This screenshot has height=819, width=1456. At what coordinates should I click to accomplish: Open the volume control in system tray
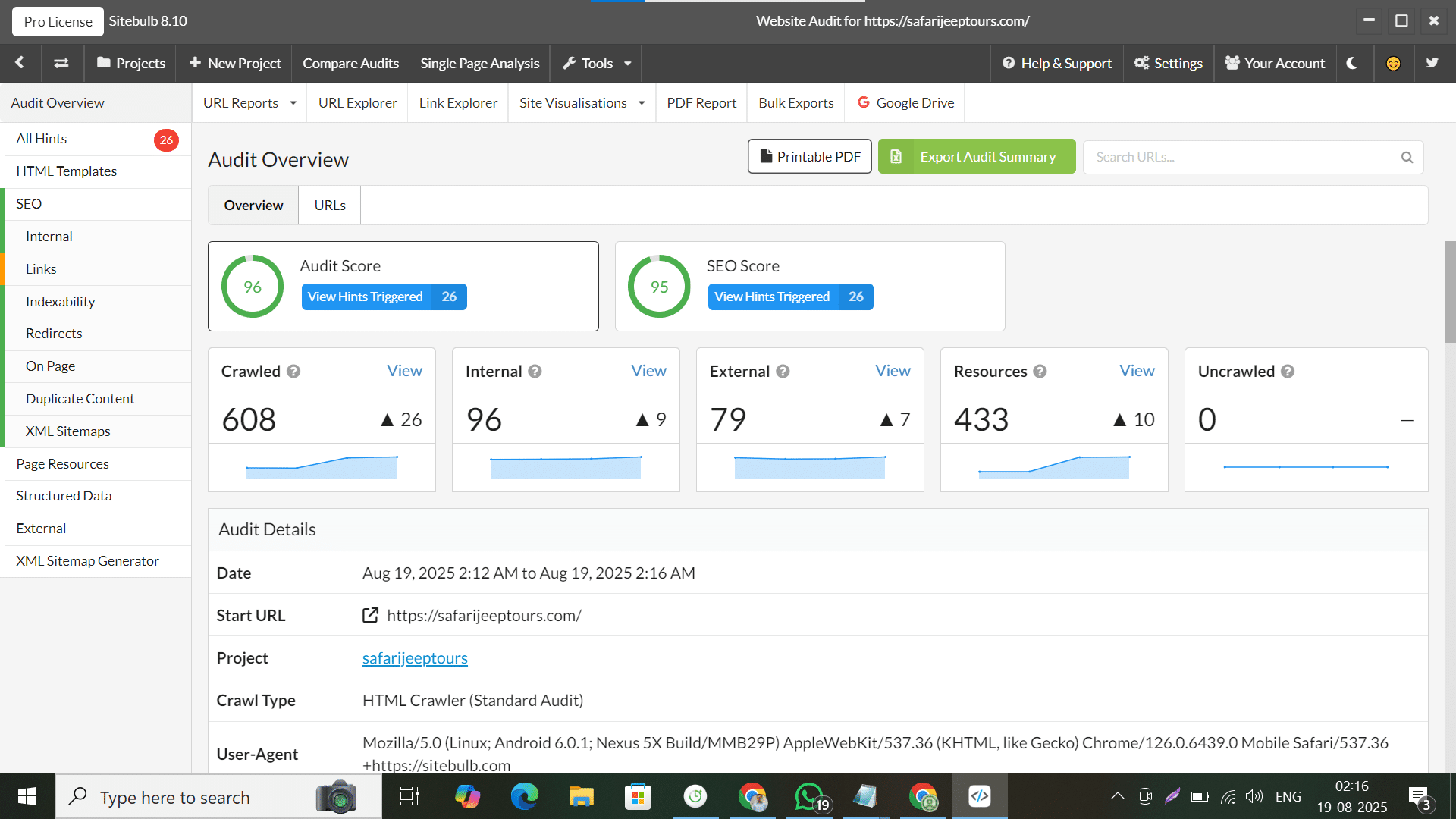[1254, 796]
